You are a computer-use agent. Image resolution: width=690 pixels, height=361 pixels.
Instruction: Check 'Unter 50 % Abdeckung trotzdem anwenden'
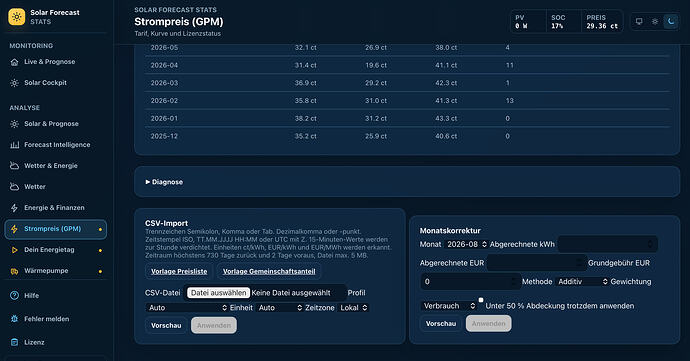[x=481, y=300]
